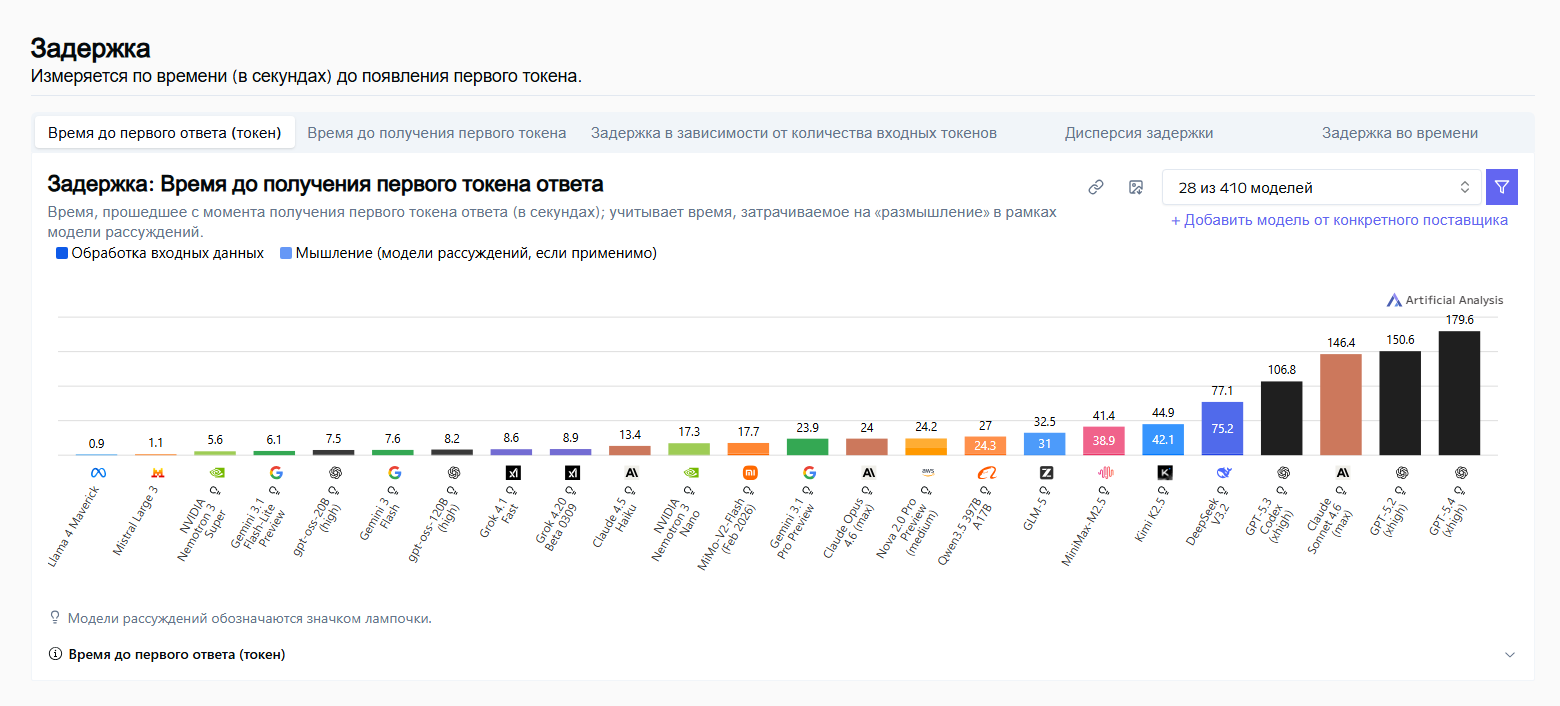Click the Mistral logo under the 1.1 bar
The width and height of the screenshot is (1560, 706).
point(157,473)
